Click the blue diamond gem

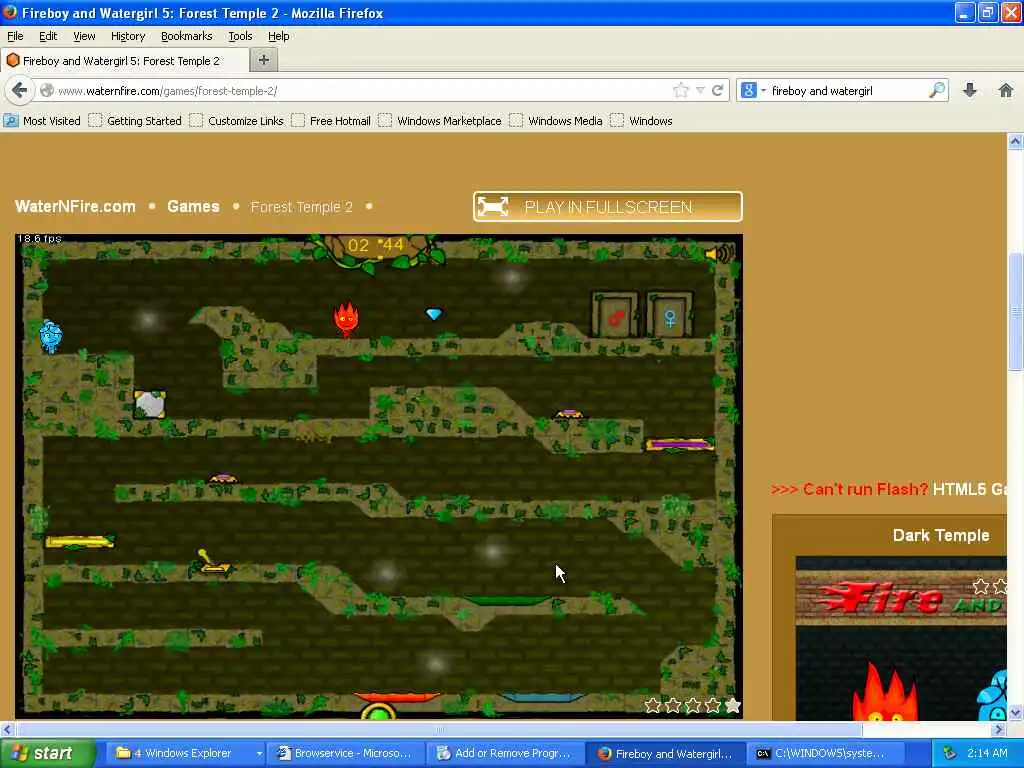(x=434, y=314)
